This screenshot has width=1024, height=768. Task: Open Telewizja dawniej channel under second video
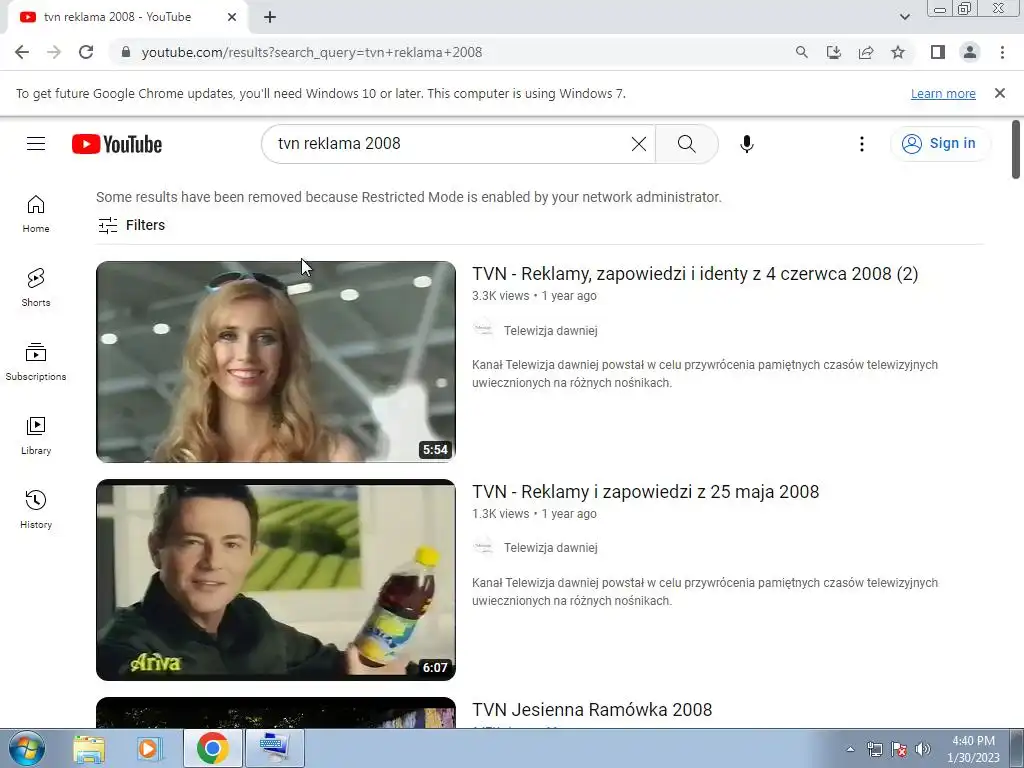[551, 548]
